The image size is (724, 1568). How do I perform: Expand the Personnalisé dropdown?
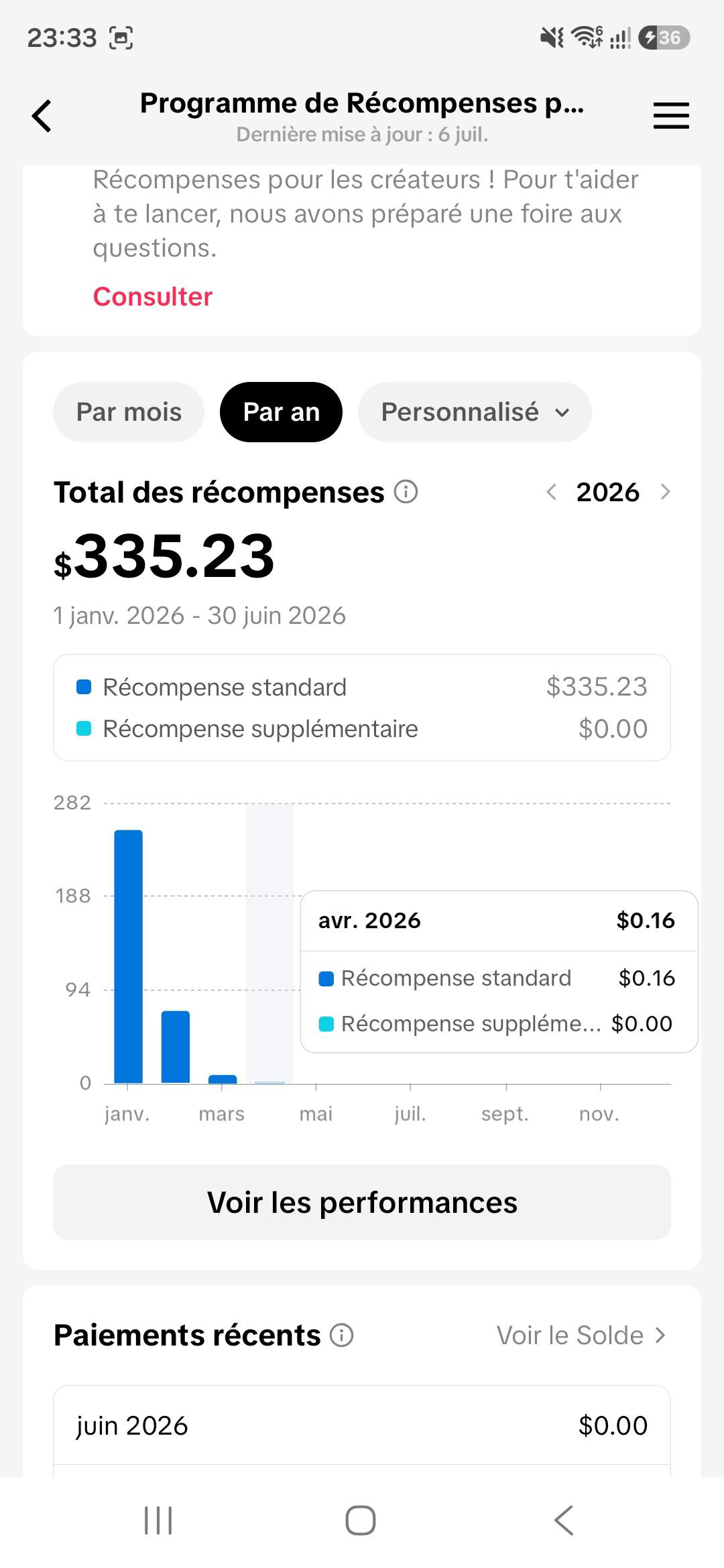point(475,412)
